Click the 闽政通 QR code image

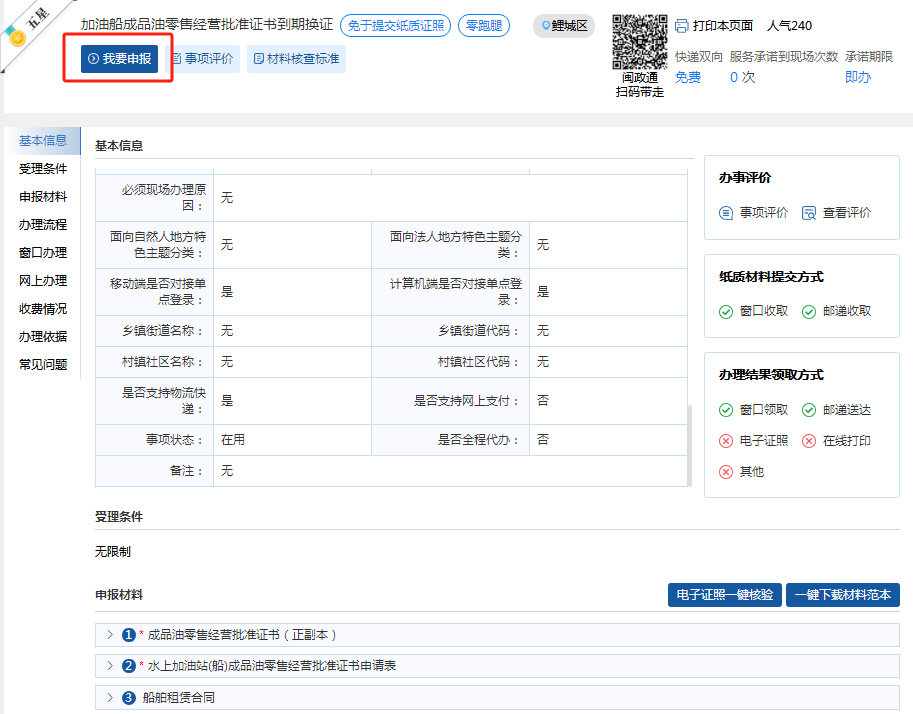pos(639,42)
